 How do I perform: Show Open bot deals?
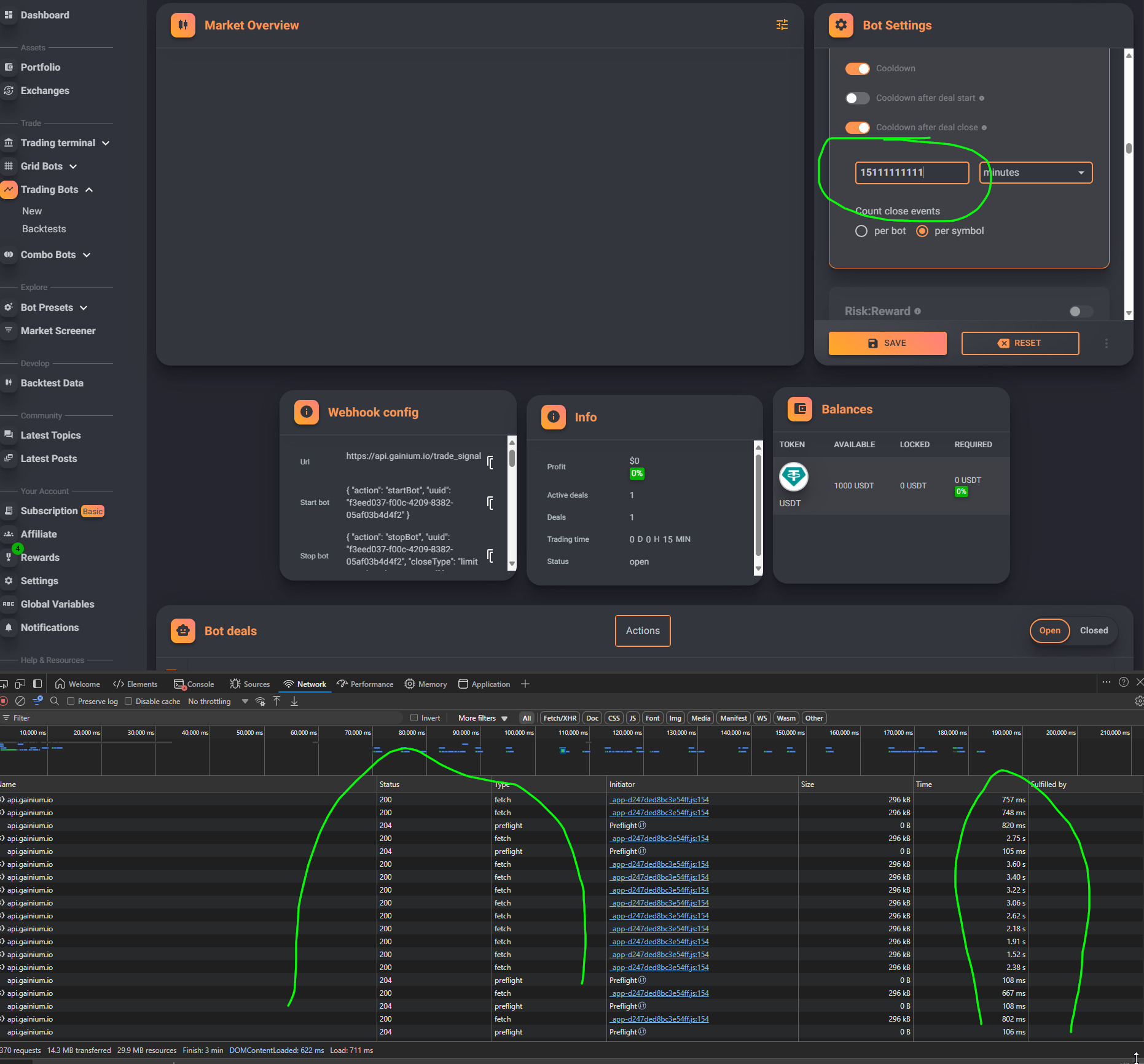pyautogui.click(x=1049, y=631)
